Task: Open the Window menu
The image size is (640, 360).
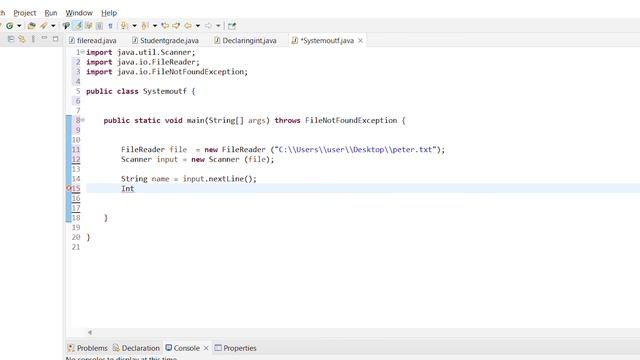Action: click(79, 13)
